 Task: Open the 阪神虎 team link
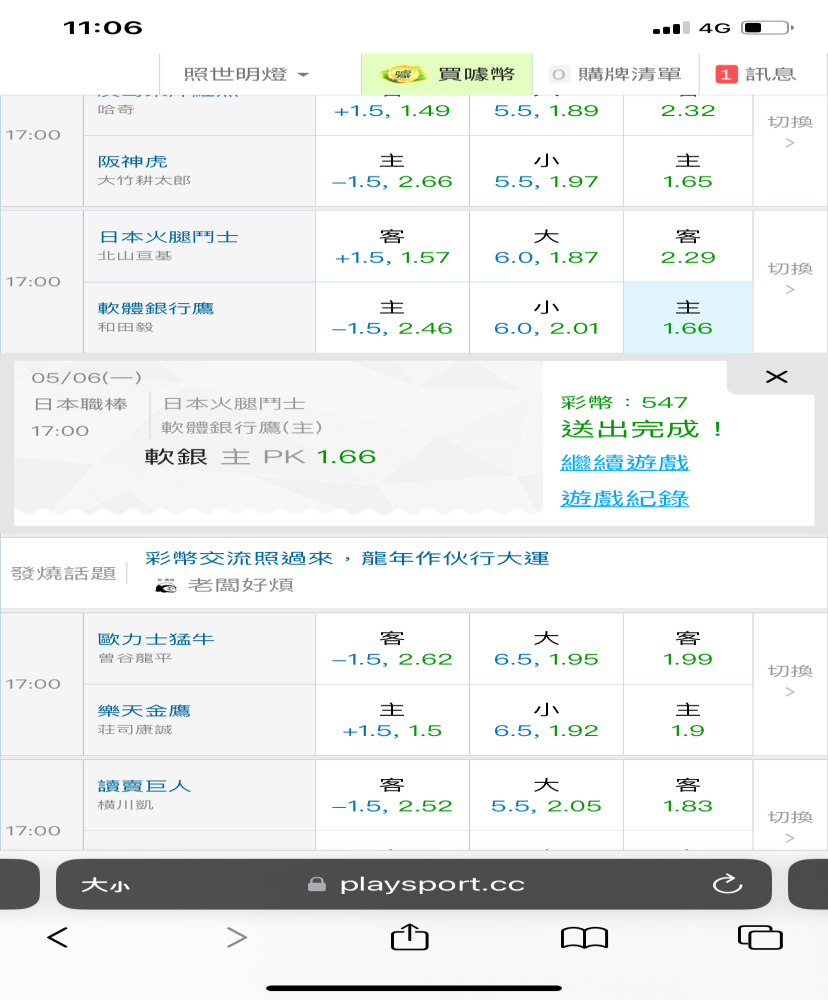pos(133,161)
